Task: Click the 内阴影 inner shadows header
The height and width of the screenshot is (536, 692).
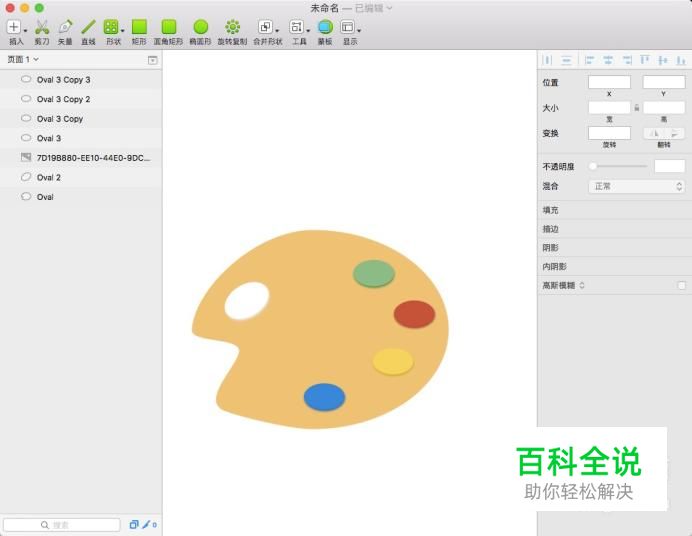Action: pos(614,266)
